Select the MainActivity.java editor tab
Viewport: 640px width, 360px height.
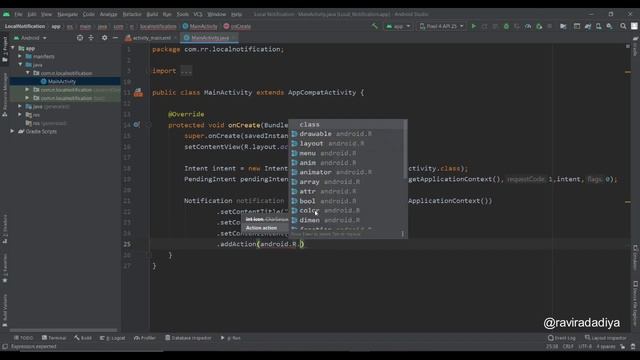point(210,38)
